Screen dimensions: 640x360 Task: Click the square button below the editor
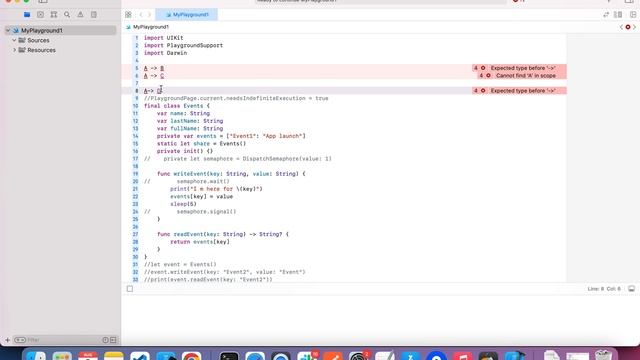[130, 289]
